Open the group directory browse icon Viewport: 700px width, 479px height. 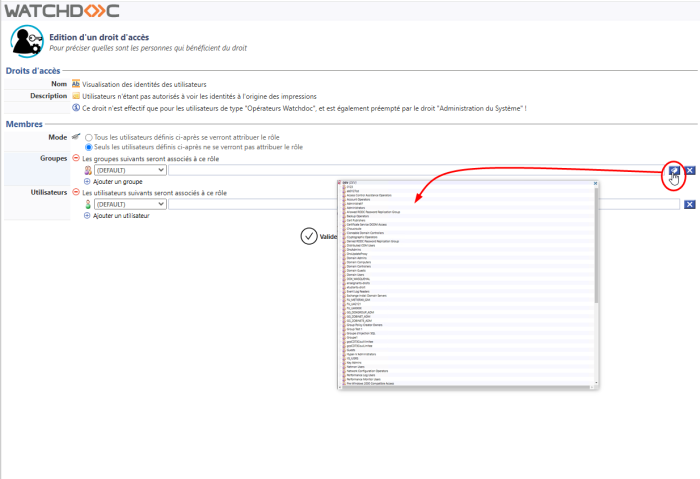click(x=674, y=171)
